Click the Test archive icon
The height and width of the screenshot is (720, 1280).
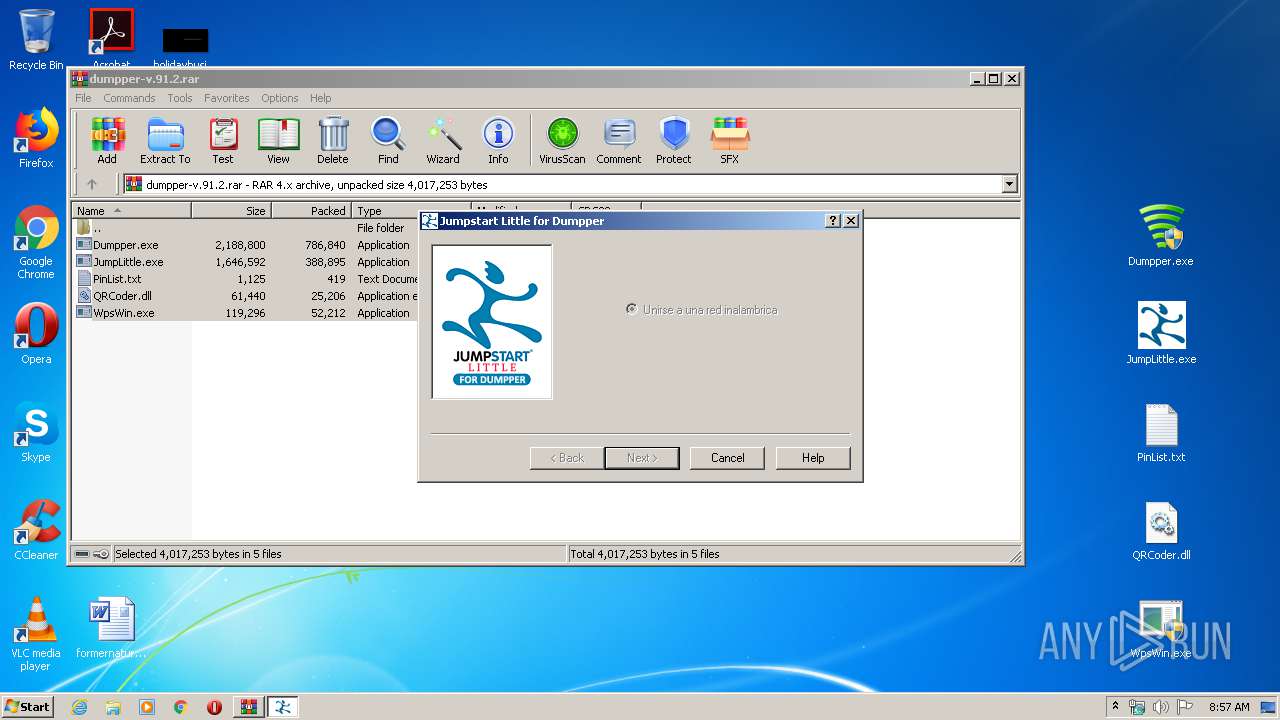point(223,140)
